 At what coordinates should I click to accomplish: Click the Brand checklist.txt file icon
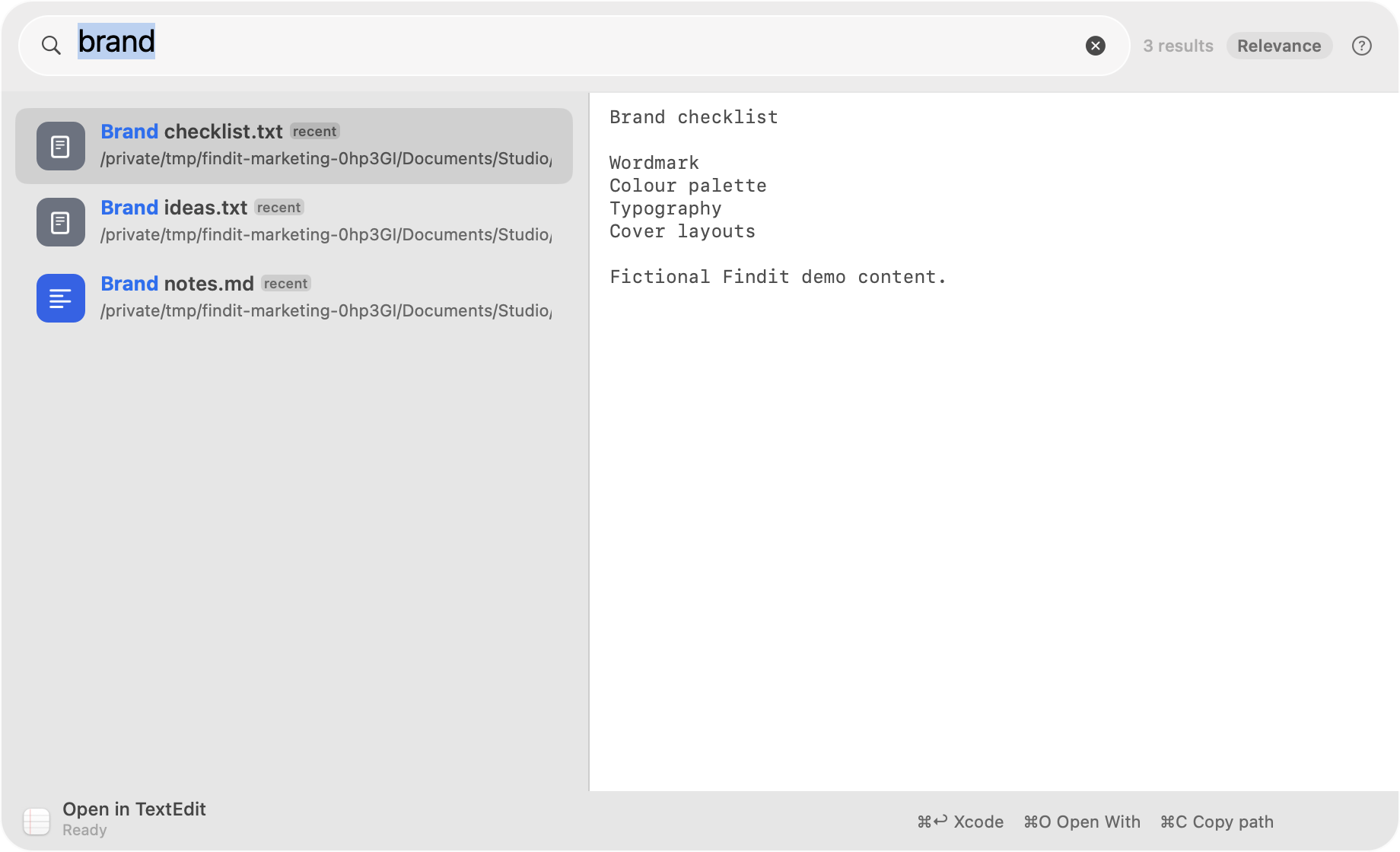[x=61, y=146]
